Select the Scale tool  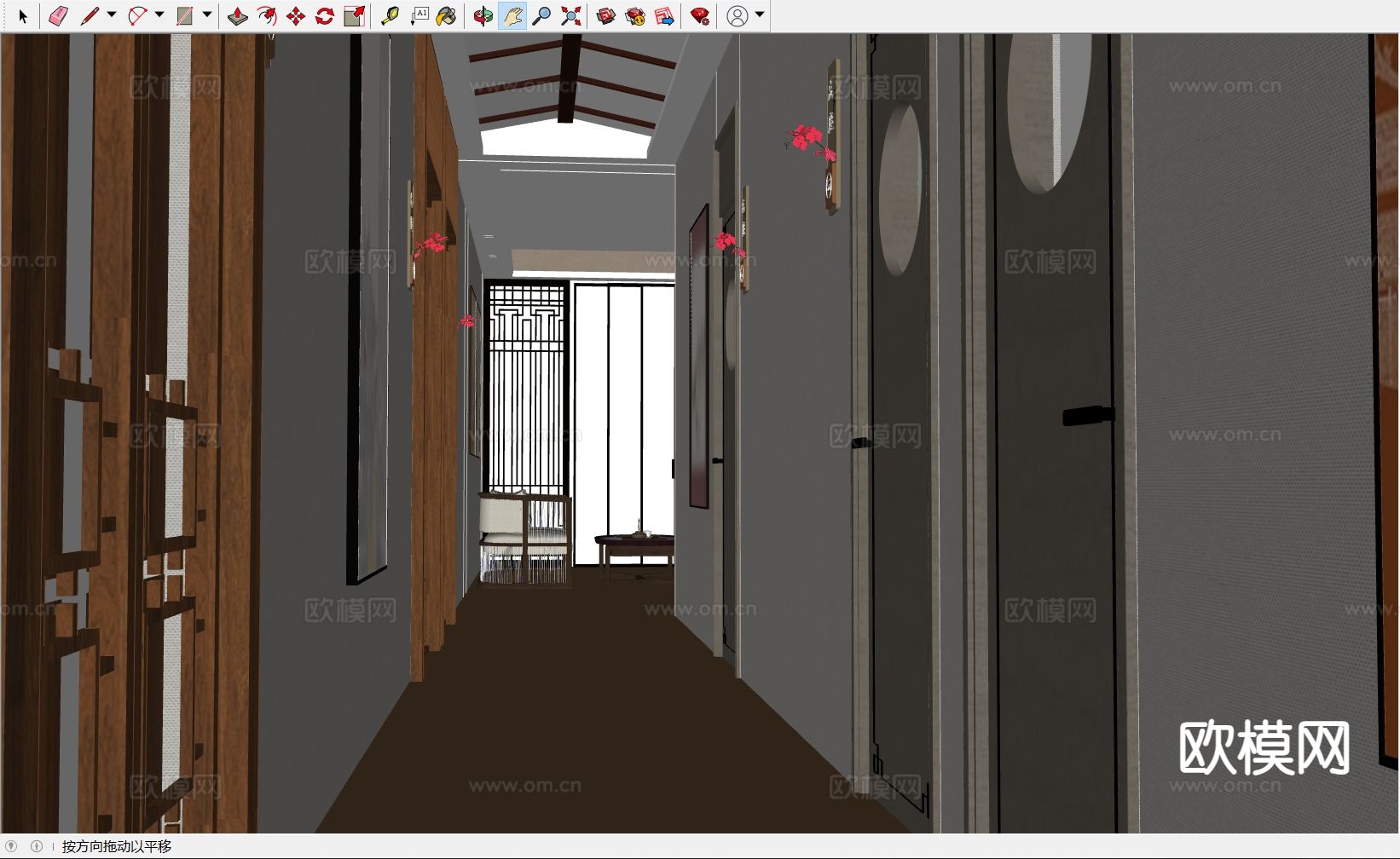point(354,16)
